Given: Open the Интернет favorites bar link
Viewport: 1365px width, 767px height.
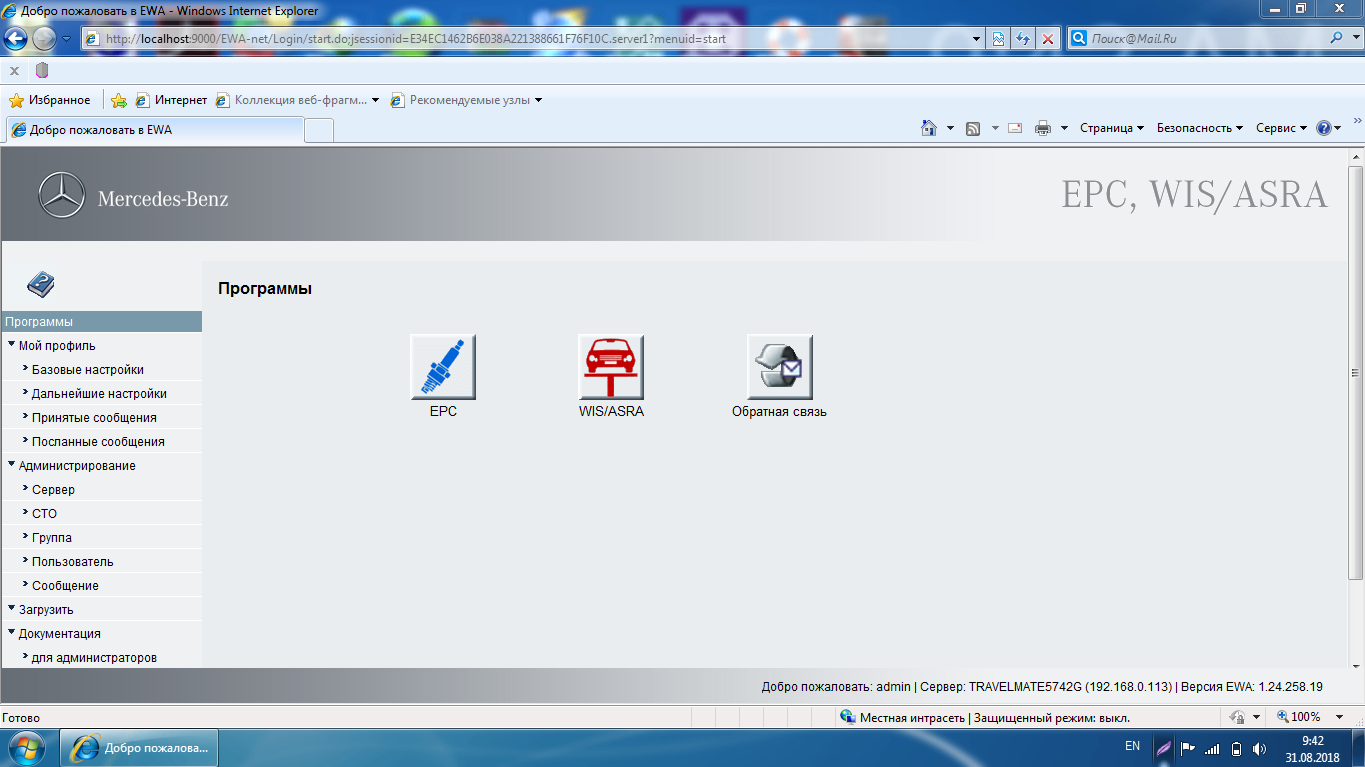Looking at the screenshot, I should pyautogui.click(x=171, y=100).
